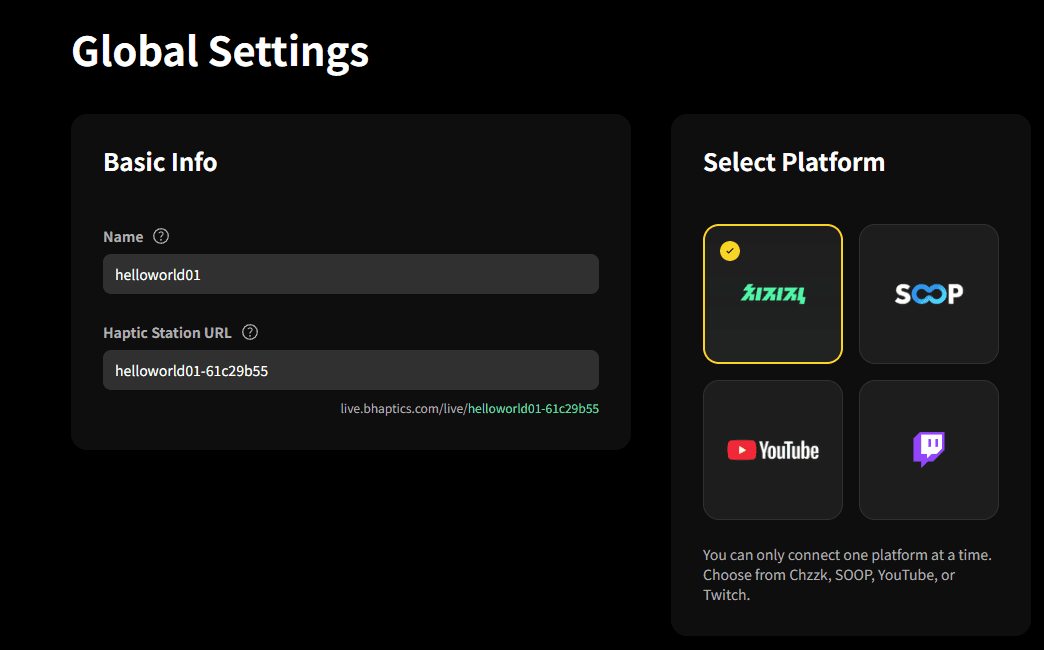1044x650 pixels.
Task: Deselect the currently active Chzzk platform
Action: [772, 293]
